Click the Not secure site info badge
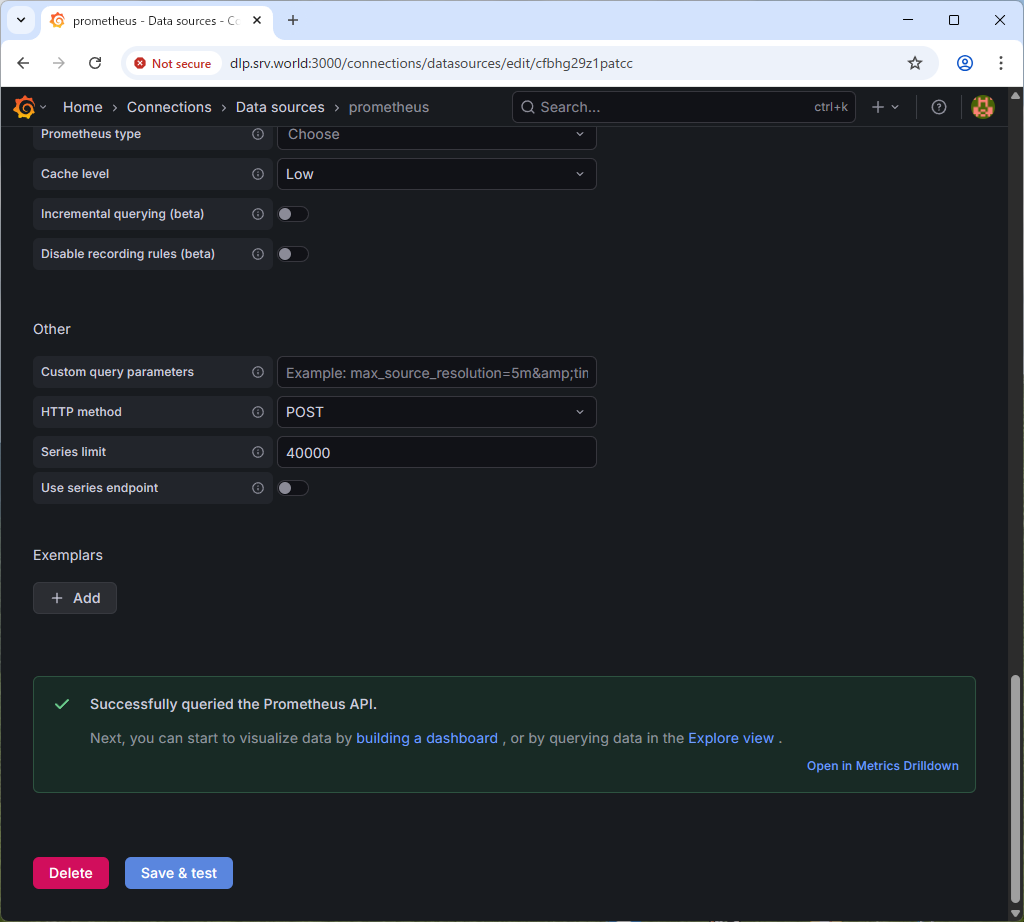1024x922 pixels. (x=173, y=63)
